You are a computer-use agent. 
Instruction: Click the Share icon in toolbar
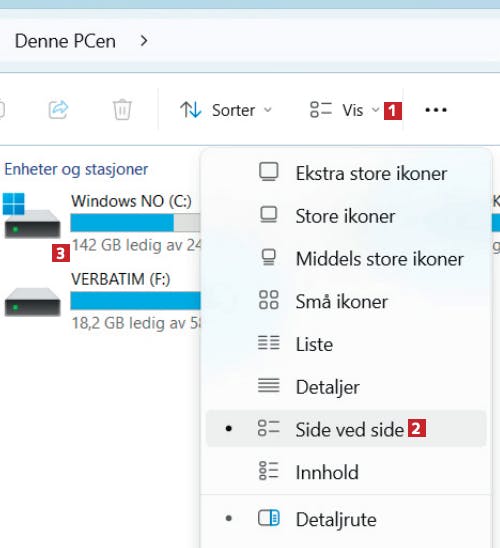coord(58,110)
